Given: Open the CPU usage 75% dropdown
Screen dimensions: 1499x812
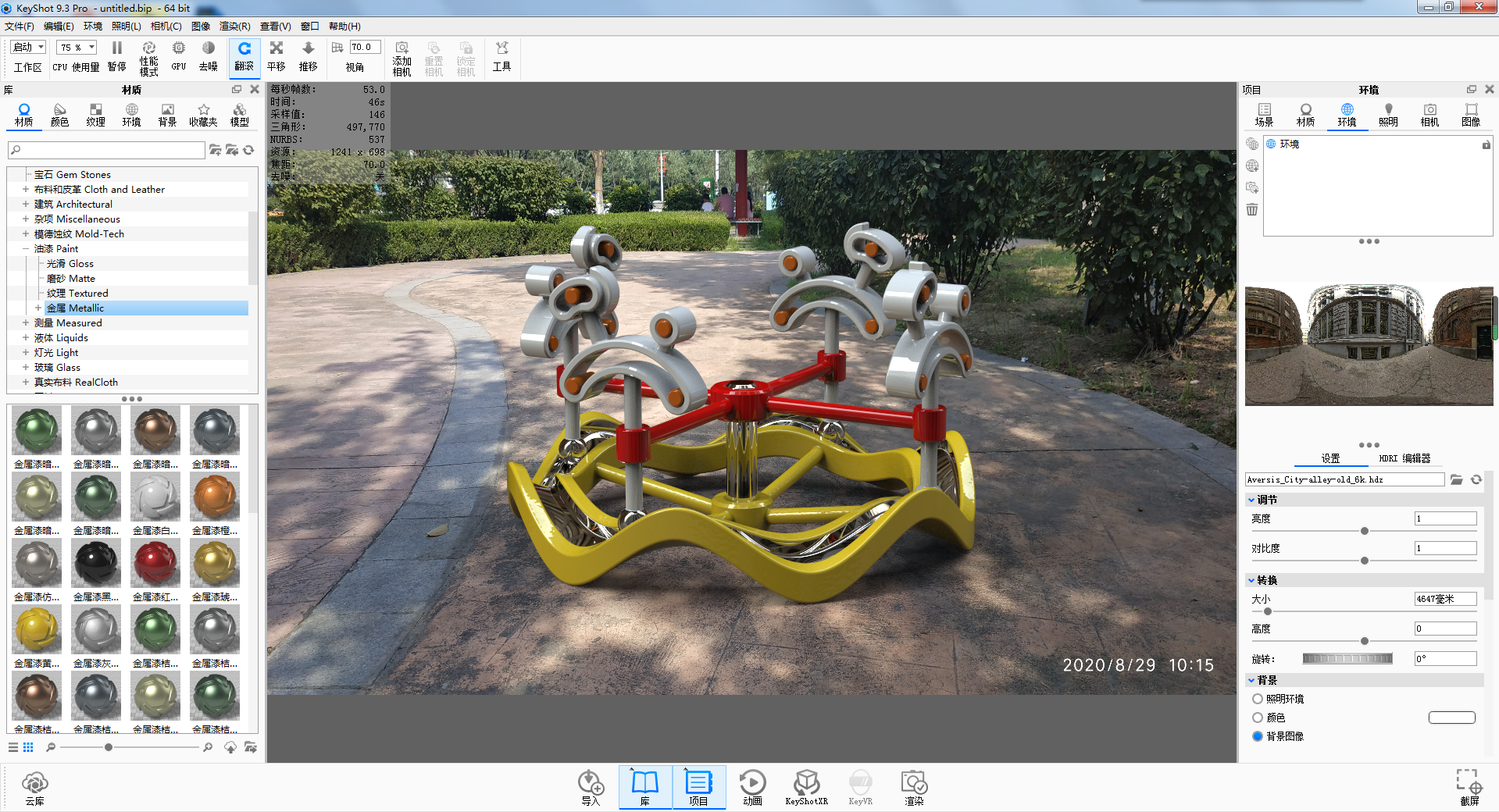Looking at the screenshot, I should coord(77,48).
